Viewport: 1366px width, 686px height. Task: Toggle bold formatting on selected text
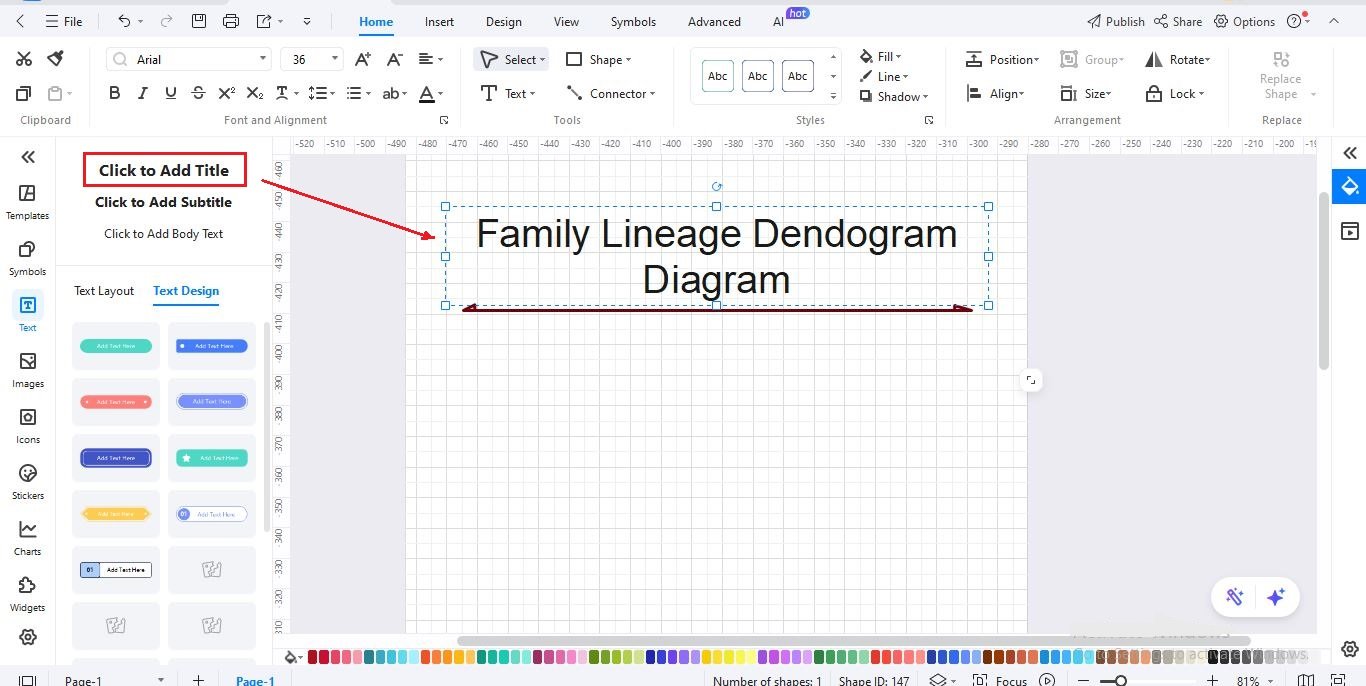tap(114, 92)
